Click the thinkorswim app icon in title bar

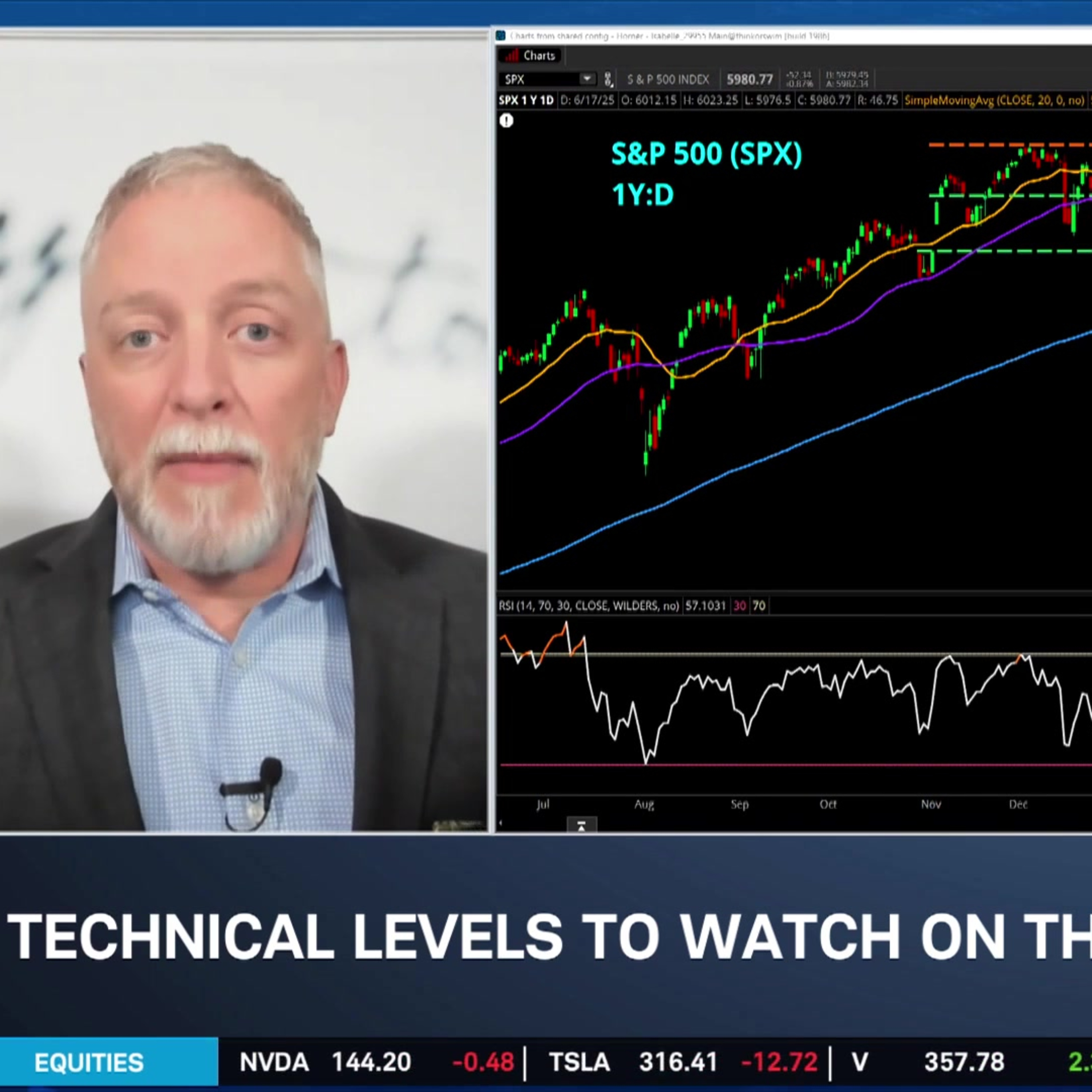point(501,36)
